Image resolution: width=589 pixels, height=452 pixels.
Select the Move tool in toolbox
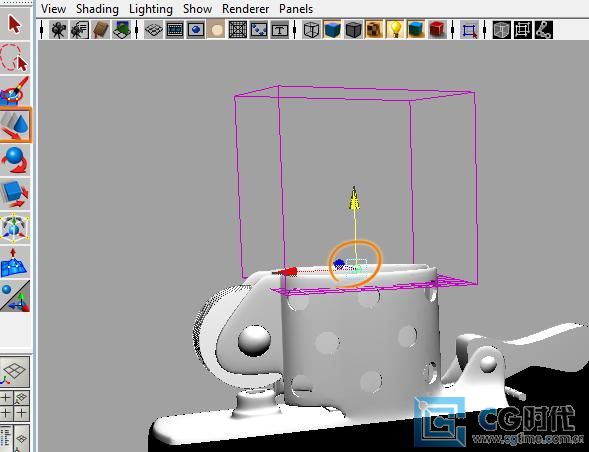pos(15,125)
